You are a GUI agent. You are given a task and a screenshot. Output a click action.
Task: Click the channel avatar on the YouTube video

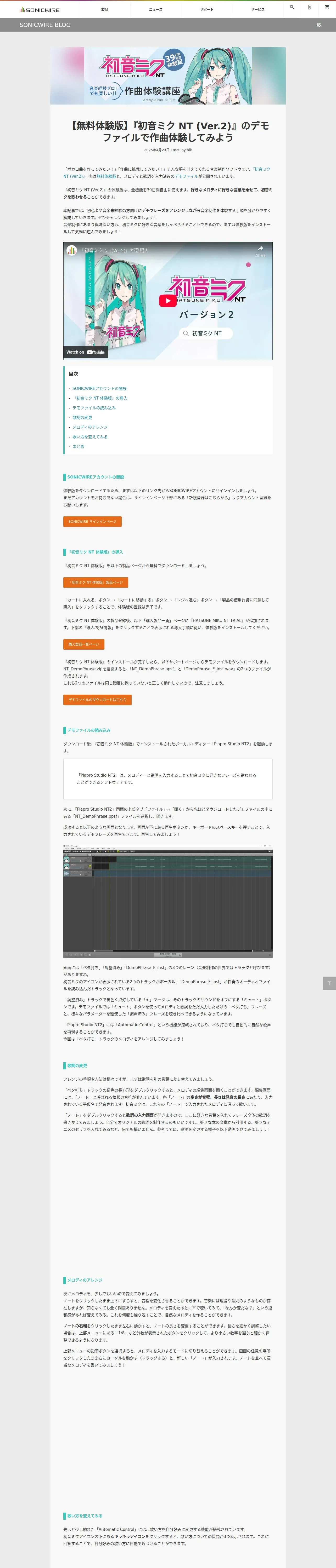(72, 250)
